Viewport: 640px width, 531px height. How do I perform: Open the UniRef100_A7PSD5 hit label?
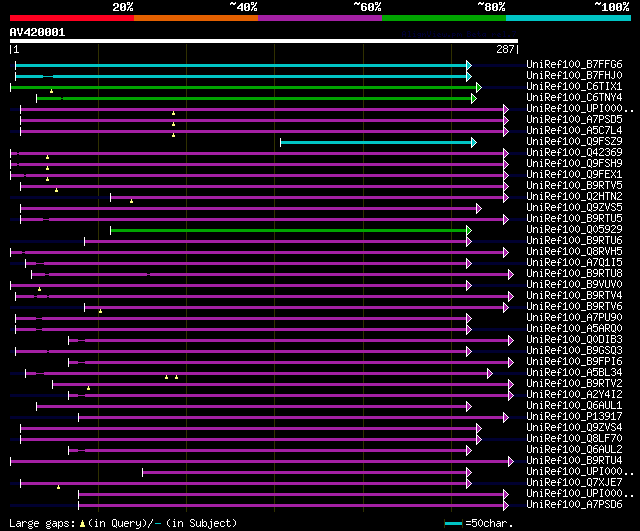tap(574, 120)
